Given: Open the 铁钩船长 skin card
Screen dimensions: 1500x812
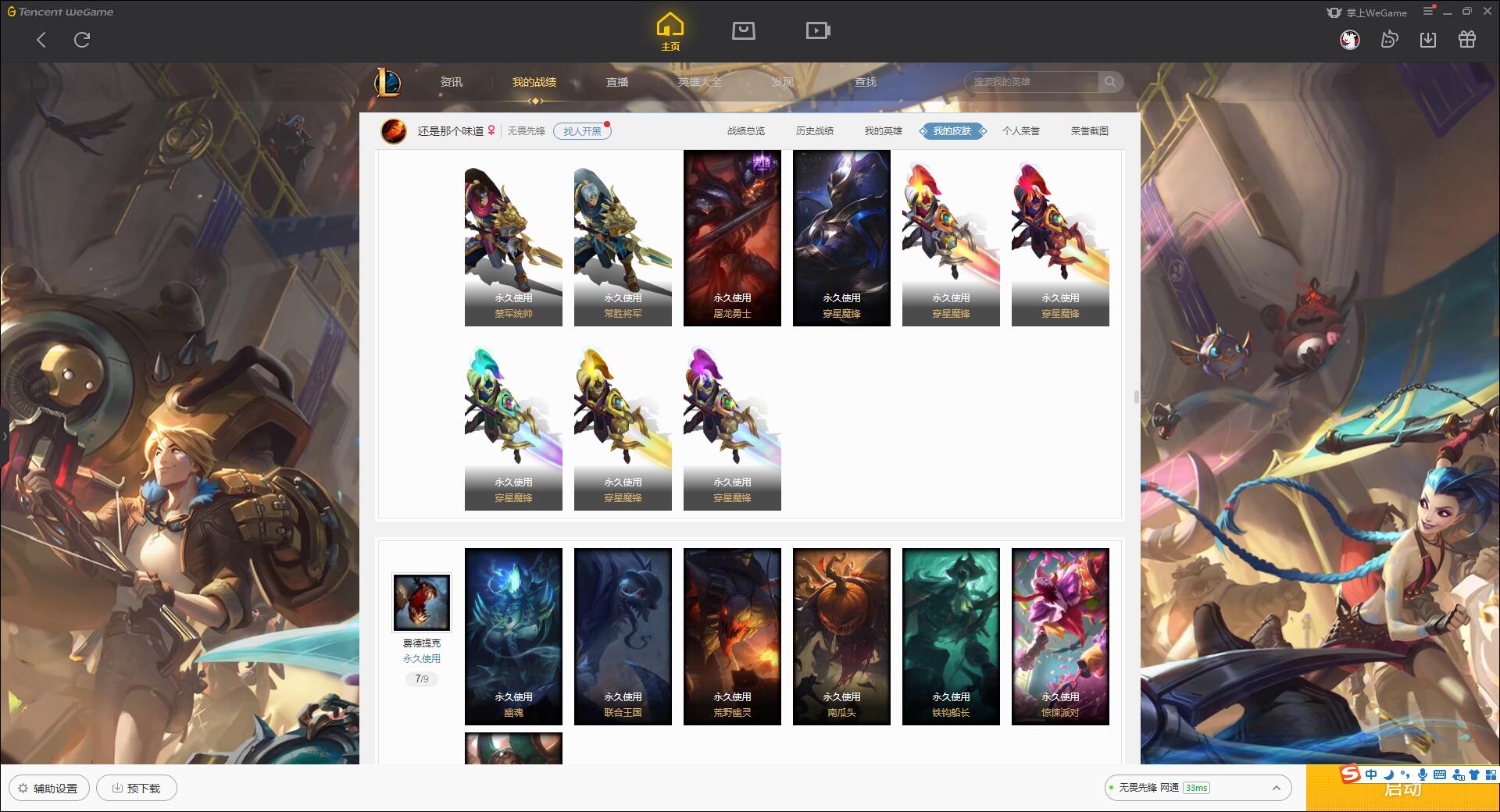Looking at the screenshot, I should (951, 636).
